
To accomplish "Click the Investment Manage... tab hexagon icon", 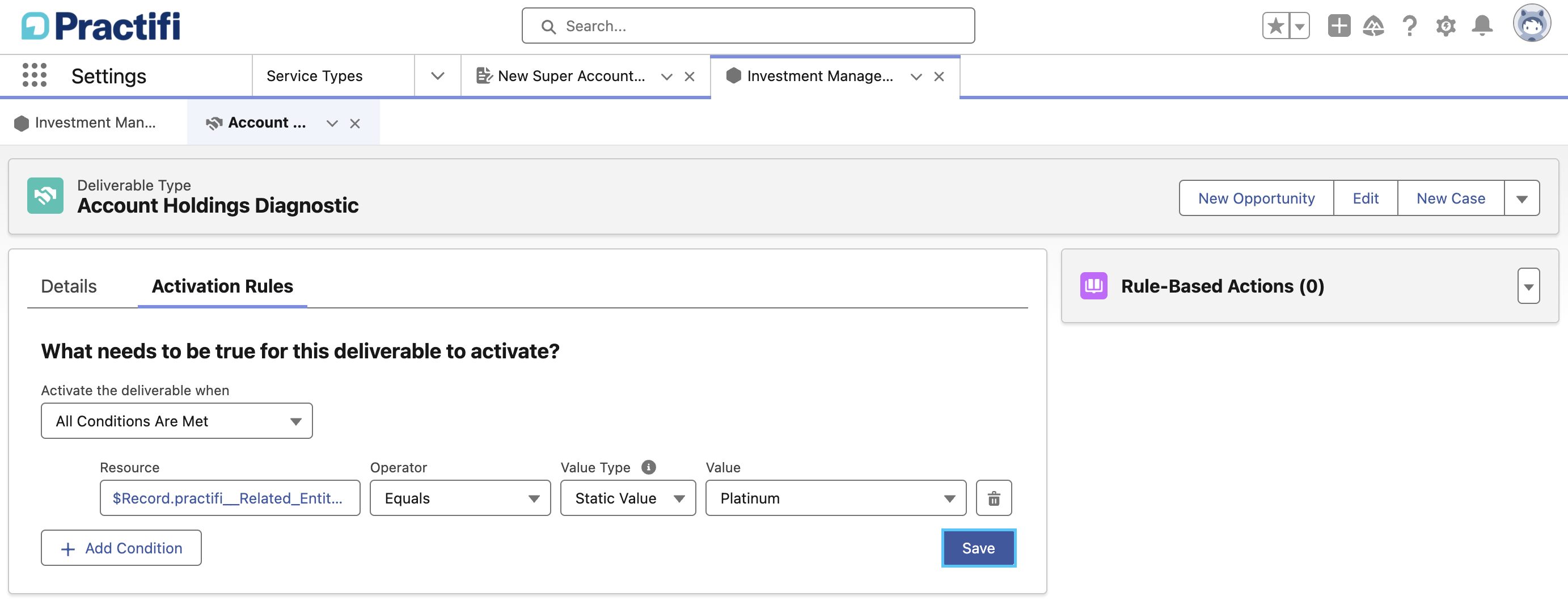I will [733, 75].
